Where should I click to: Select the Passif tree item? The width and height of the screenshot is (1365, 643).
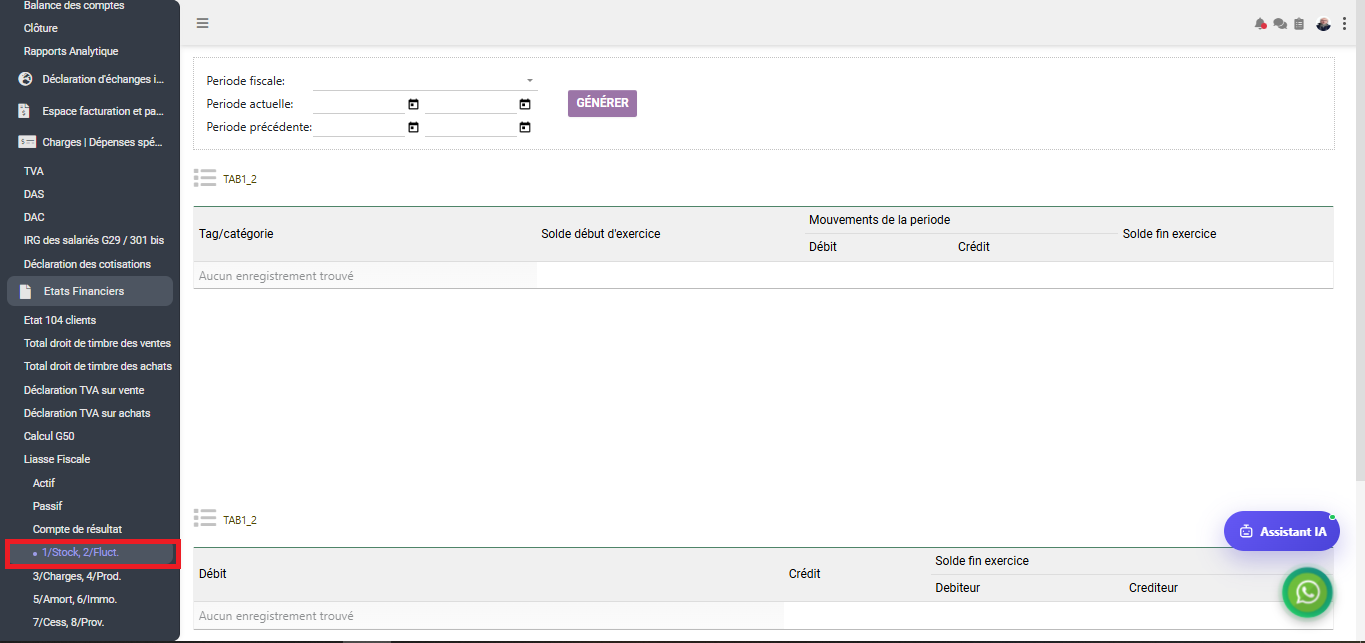(x=47, y=506)
